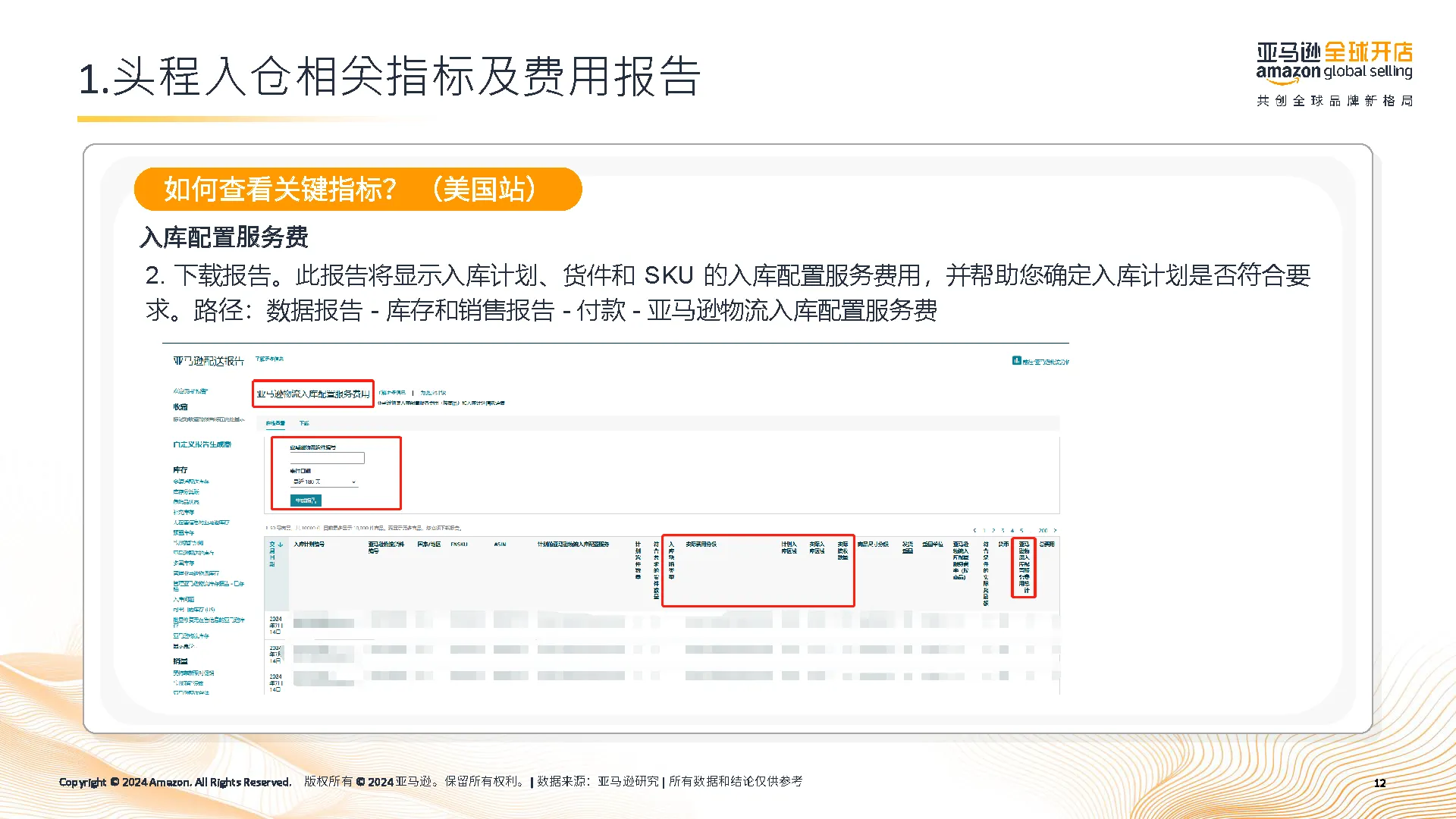Screen dimensions: 1456x819
Task: Open the date range dropdown showing 180 days
Action: [x=324, y=482]
